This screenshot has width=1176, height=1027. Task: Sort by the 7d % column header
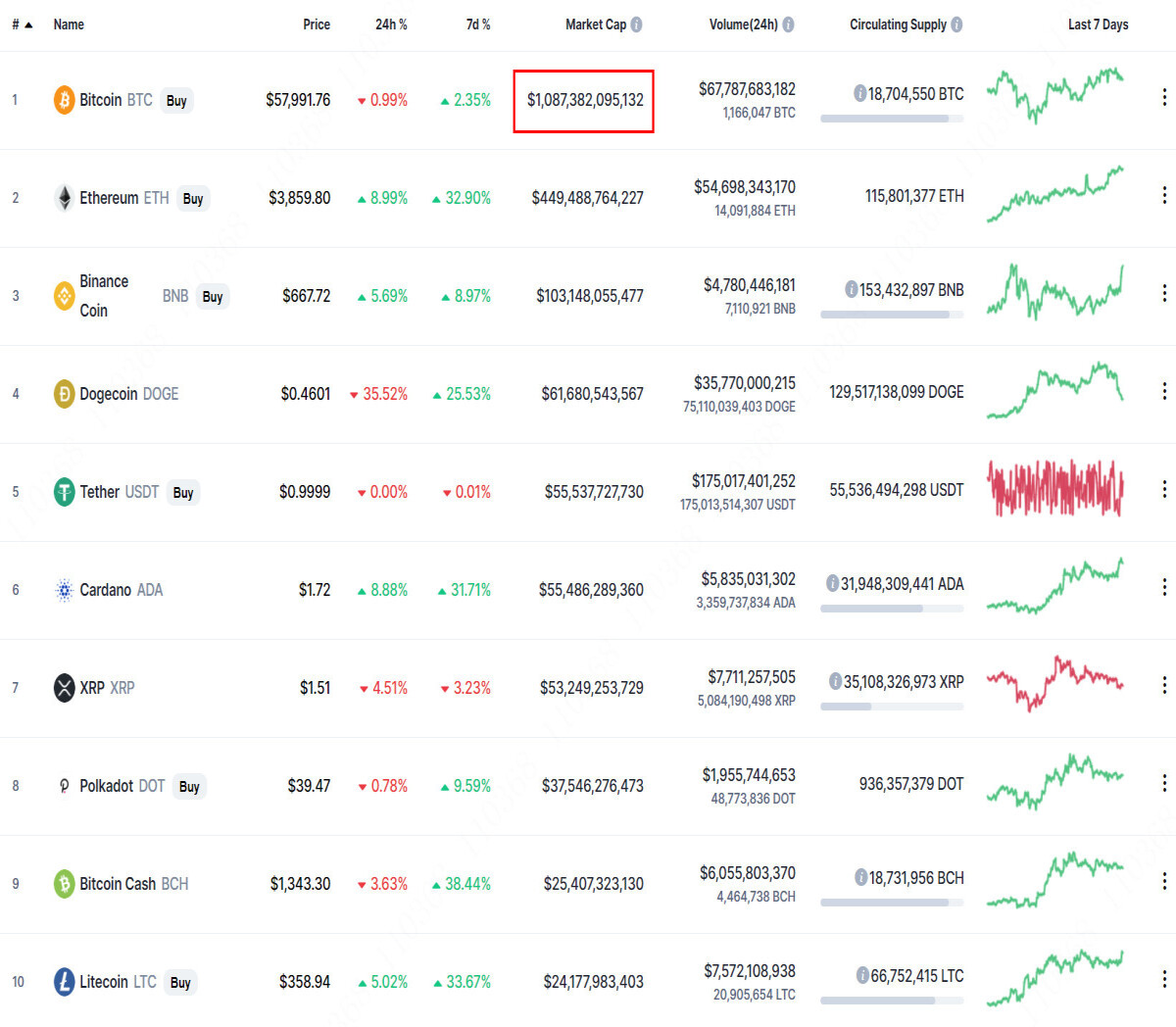478,24
